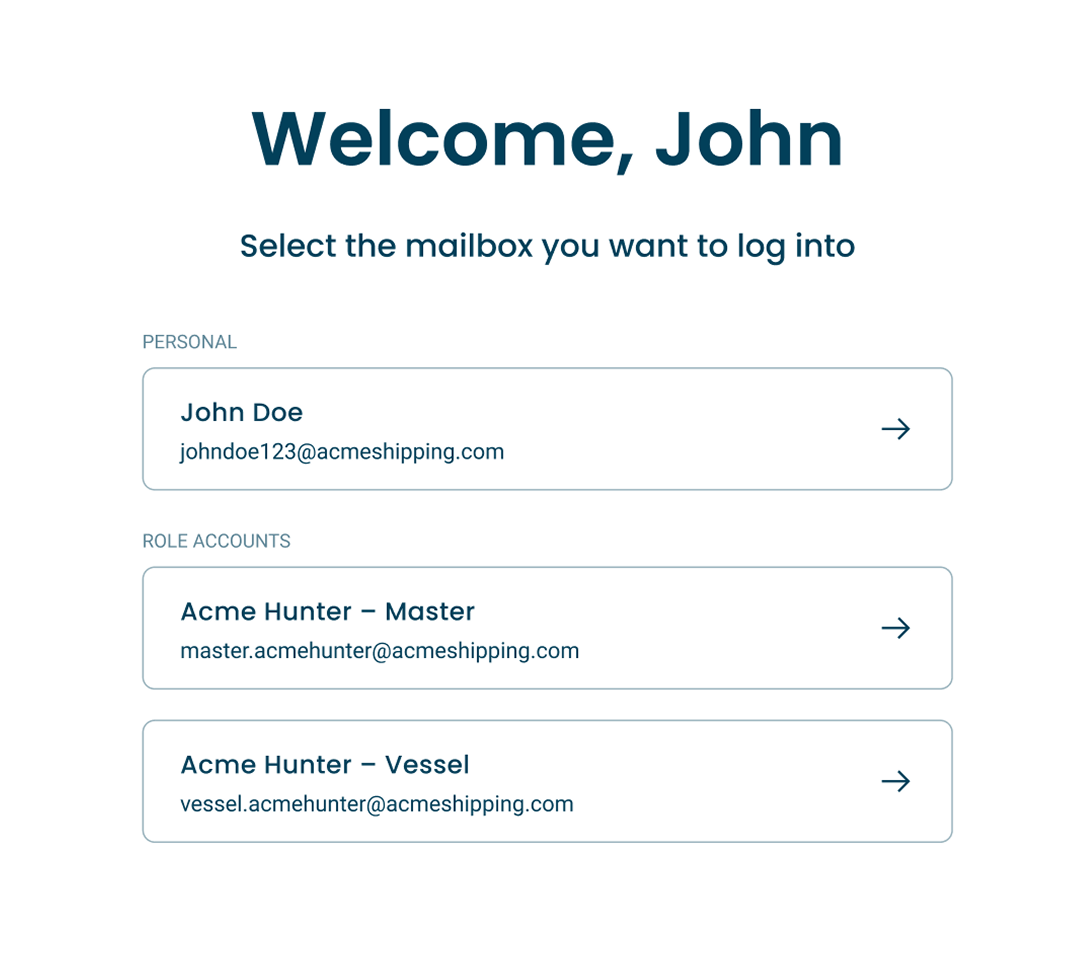Click the word 'Vessel' in the role title

click(426, 765)
